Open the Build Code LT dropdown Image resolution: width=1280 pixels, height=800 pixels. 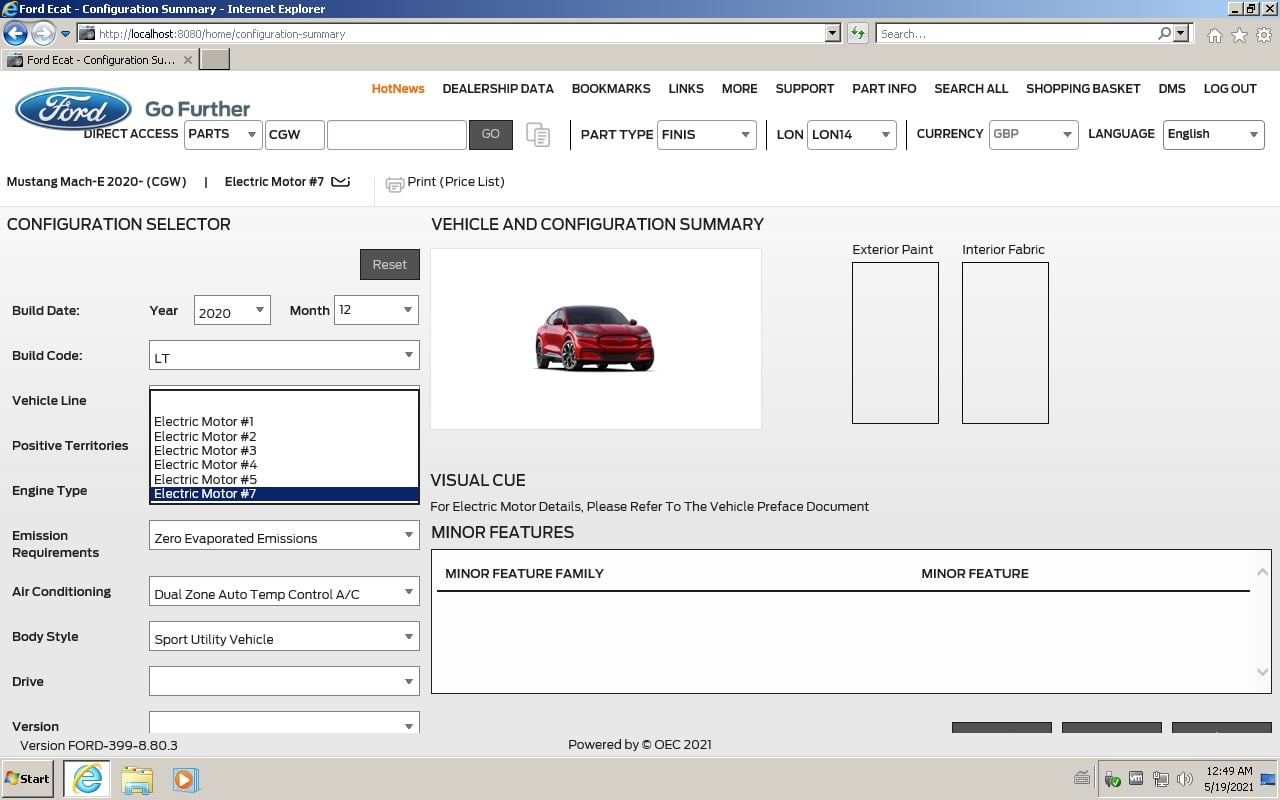pos(284,356)
